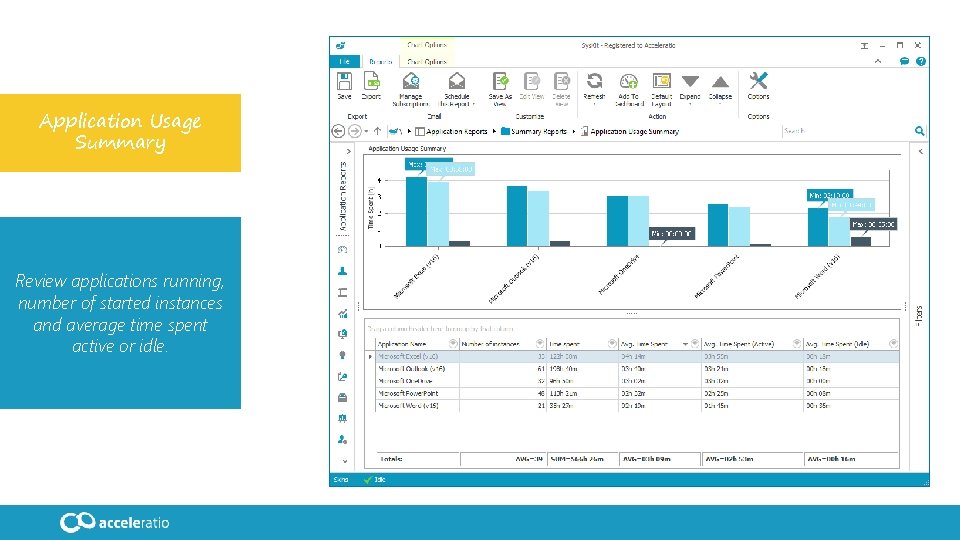Click the dashboard gauge icon in the sidebar

click(342, 250)
